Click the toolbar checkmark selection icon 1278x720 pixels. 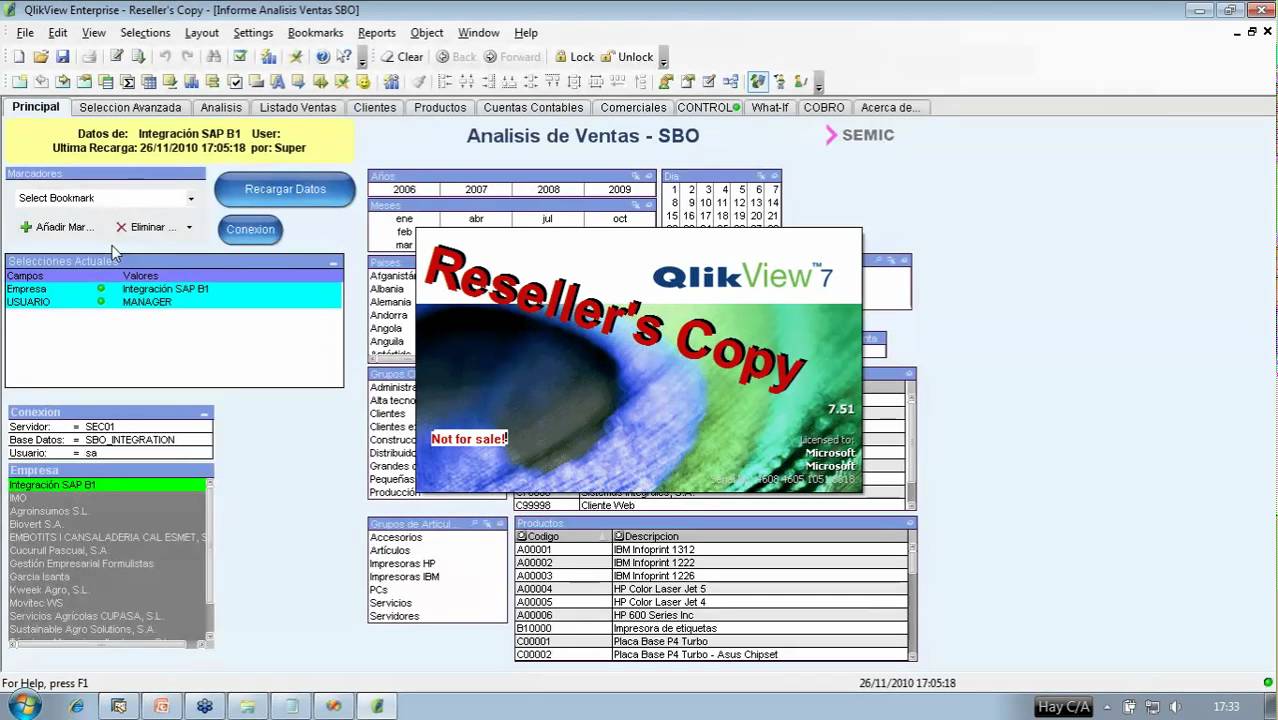tap(240, 57)
